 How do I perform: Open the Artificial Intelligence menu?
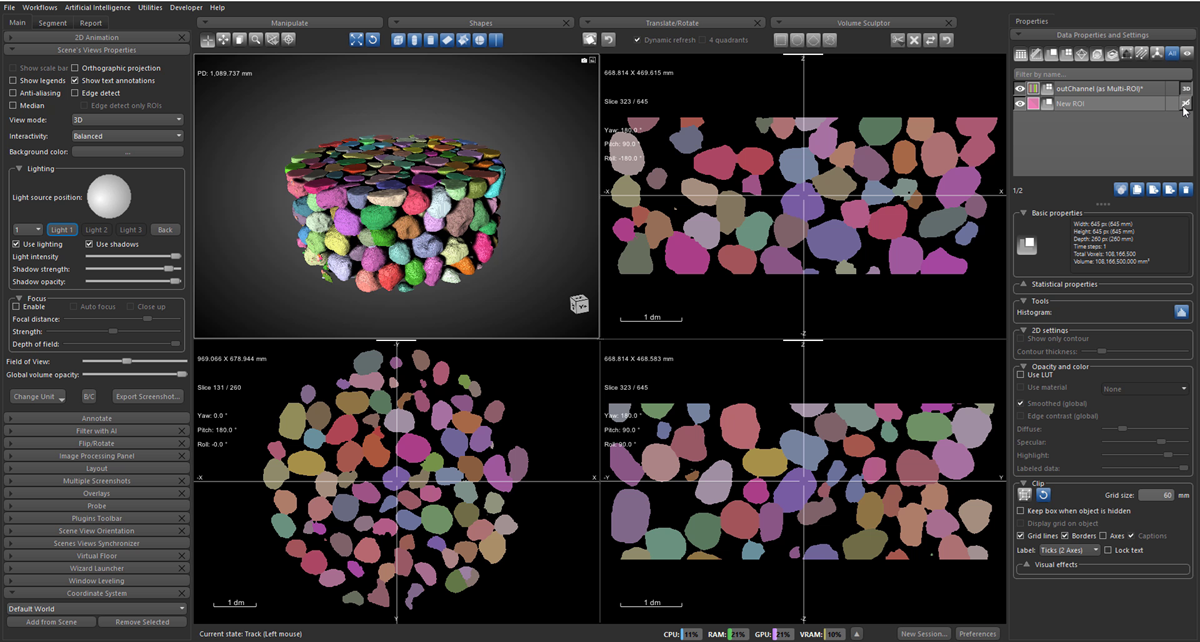98,7
